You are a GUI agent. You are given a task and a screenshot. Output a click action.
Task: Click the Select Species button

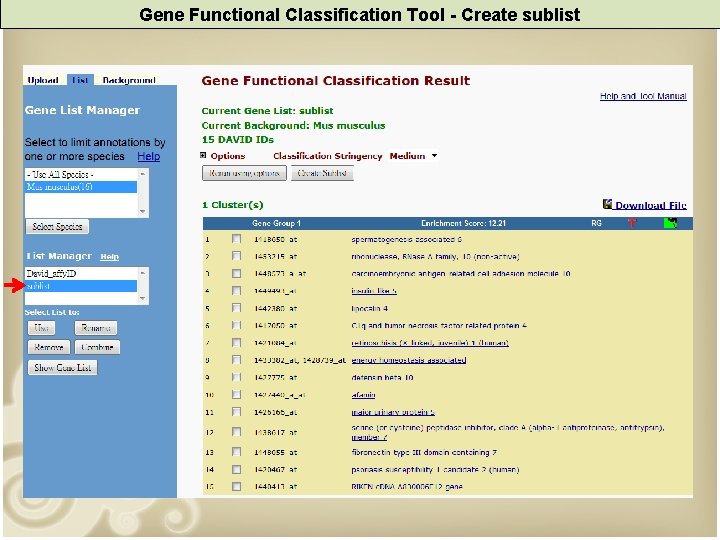(57, 226)
